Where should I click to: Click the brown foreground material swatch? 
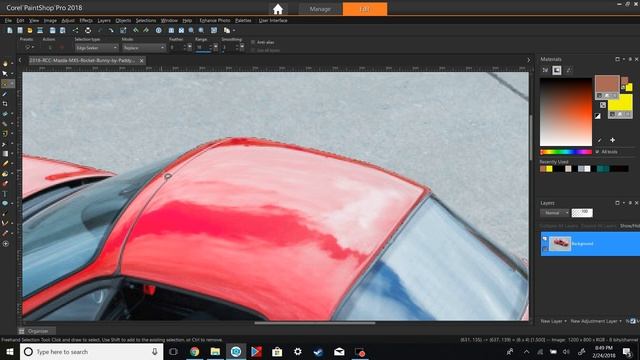point(607,83)
